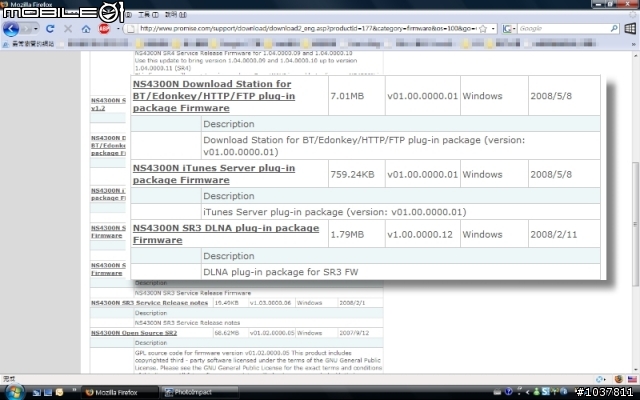Viewport: 640px width, 400px height.
Task: Reload the page with the refresh icon
Action: (x=50, y=29)
